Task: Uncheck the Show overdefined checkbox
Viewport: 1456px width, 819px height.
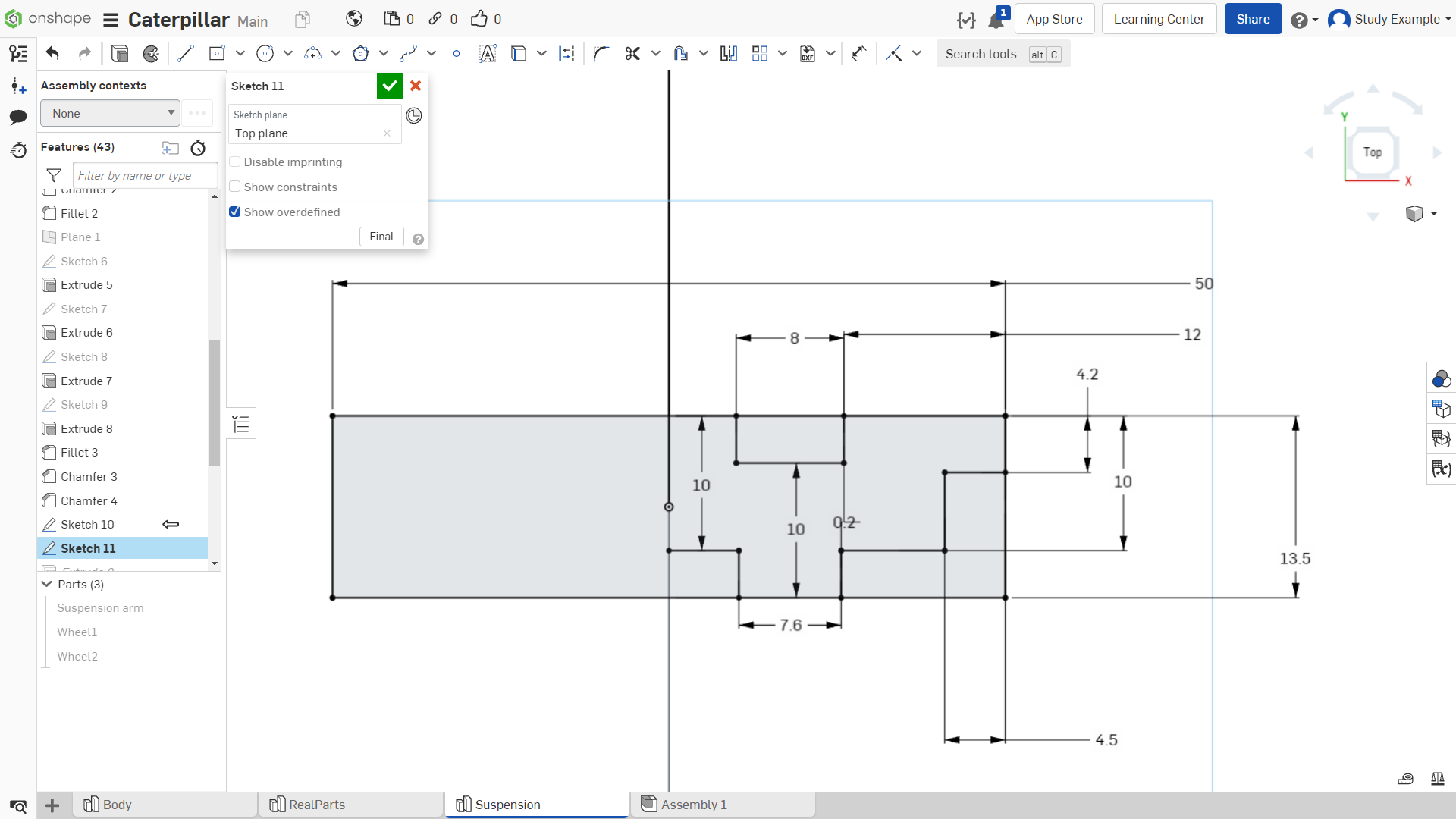Action: (235, 212)
